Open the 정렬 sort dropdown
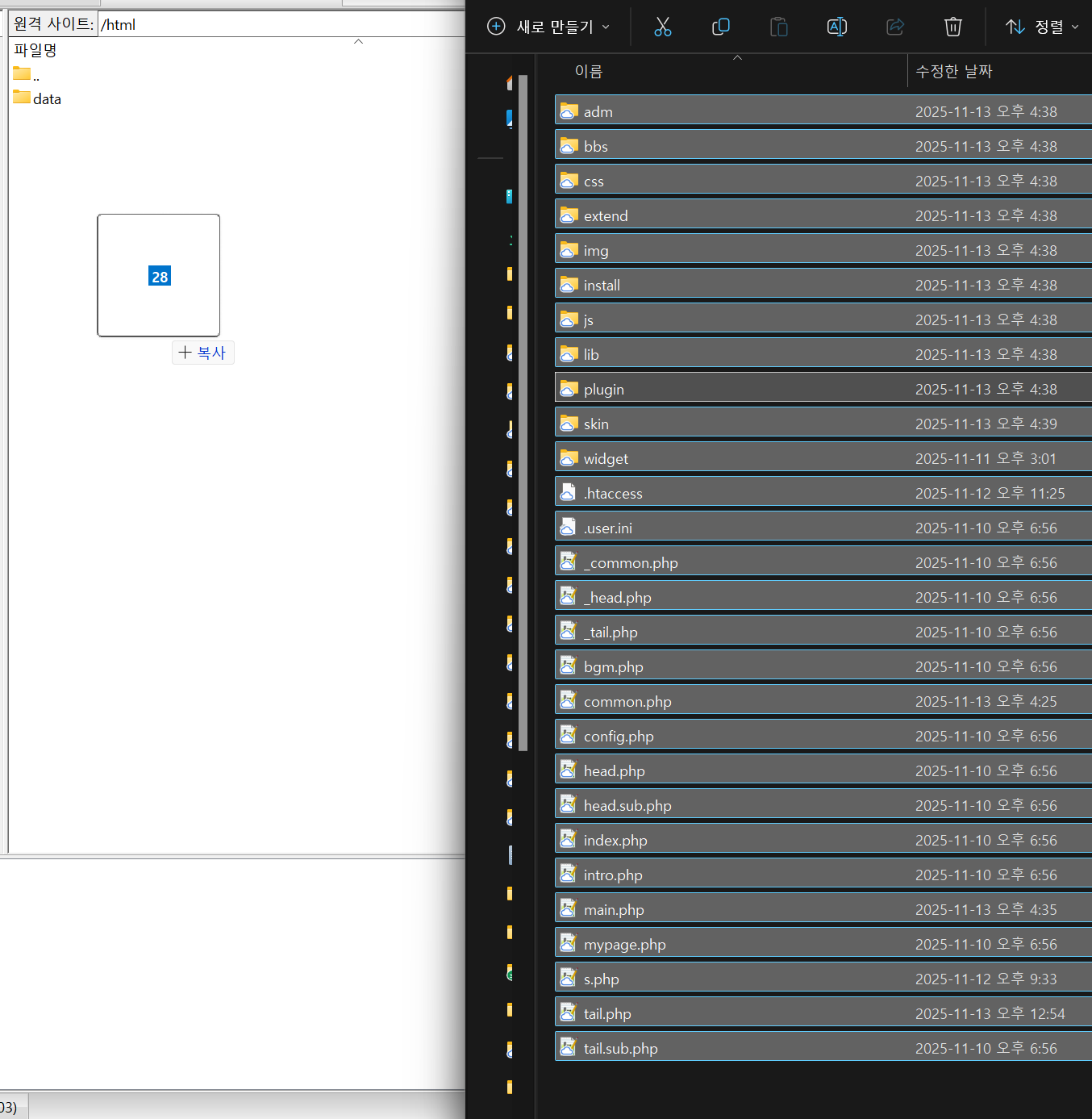The width and height of the screenshot is (1092, 1119). click(x=1043, y=27)
